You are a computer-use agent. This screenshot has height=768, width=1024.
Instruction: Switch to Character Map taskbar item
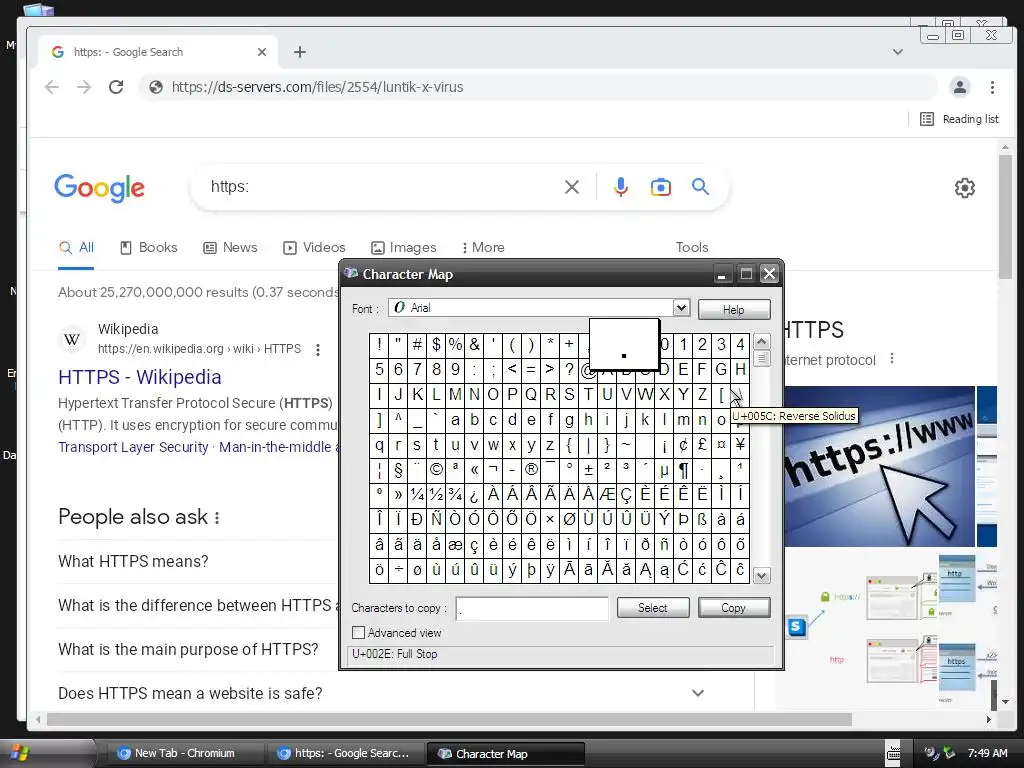505,754
